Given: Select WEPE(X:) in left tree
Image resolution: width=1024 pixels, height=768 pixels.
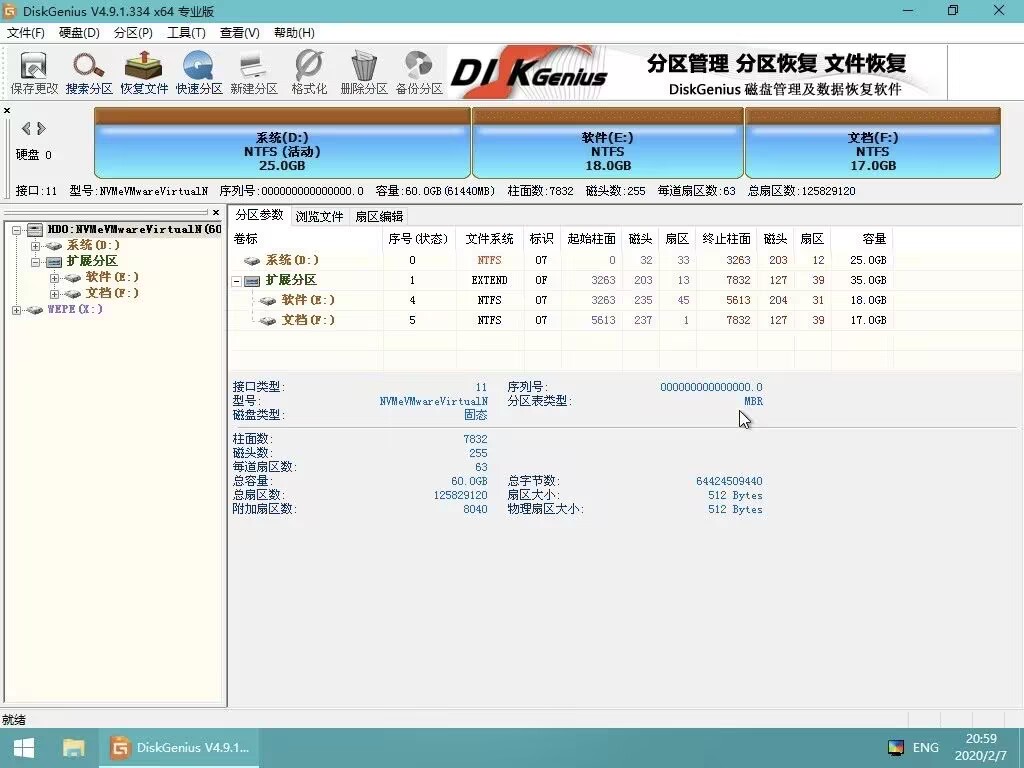Looking at the screenshot, I should [74, 309].
